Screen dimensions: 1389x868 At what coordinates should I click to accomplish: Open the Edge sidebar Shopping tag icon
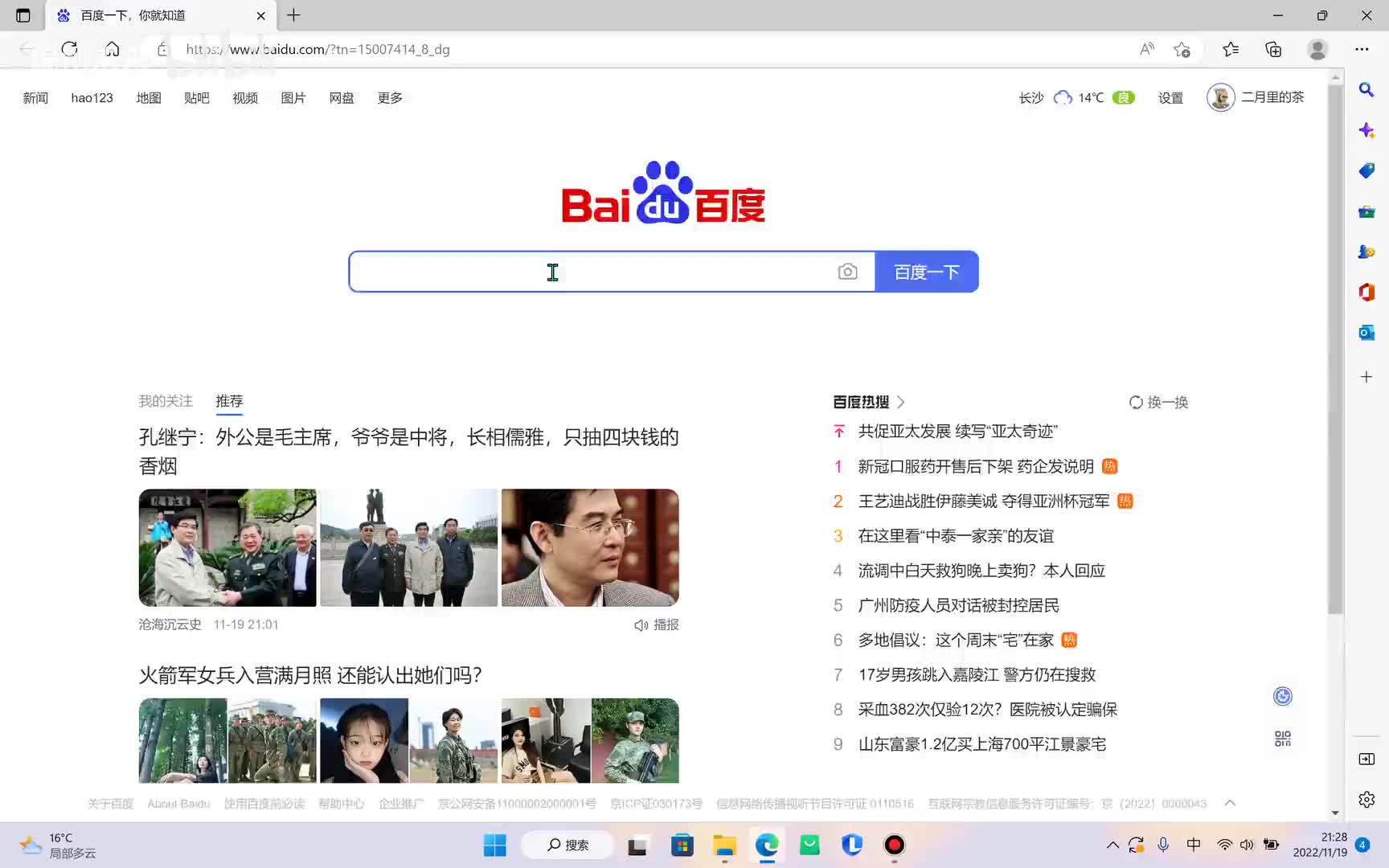(1366, 170)
